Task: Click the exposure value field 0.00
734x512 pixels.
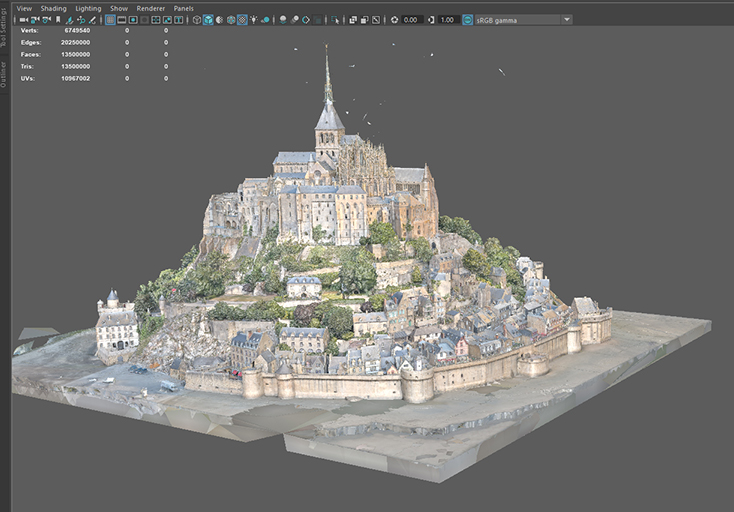Action: pos(412,20)
